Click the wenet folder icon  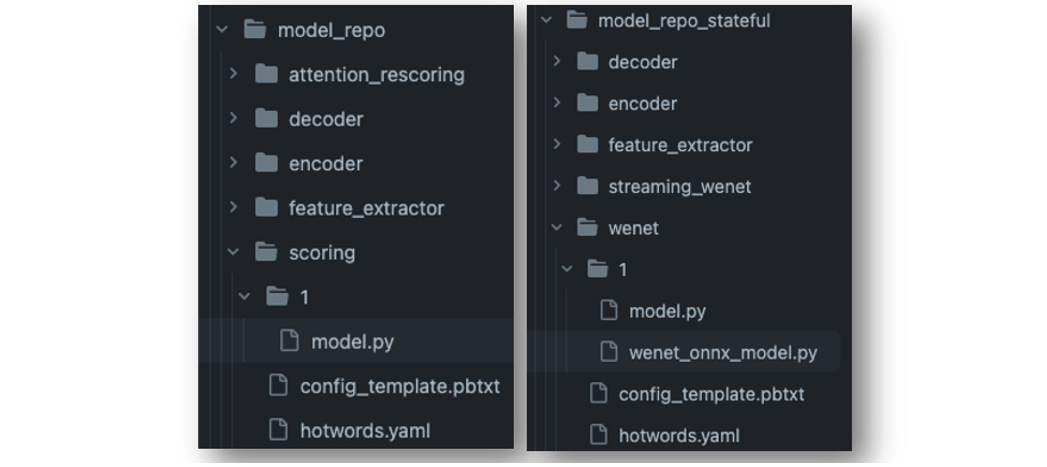pos(587,227)
